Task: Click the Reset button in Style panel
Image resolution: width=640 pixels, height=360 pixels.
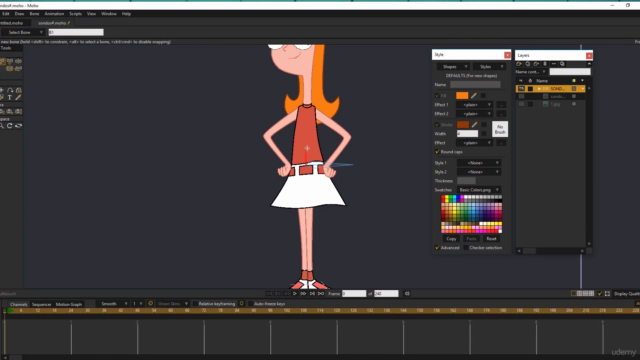Action: (x=491, y=239)
